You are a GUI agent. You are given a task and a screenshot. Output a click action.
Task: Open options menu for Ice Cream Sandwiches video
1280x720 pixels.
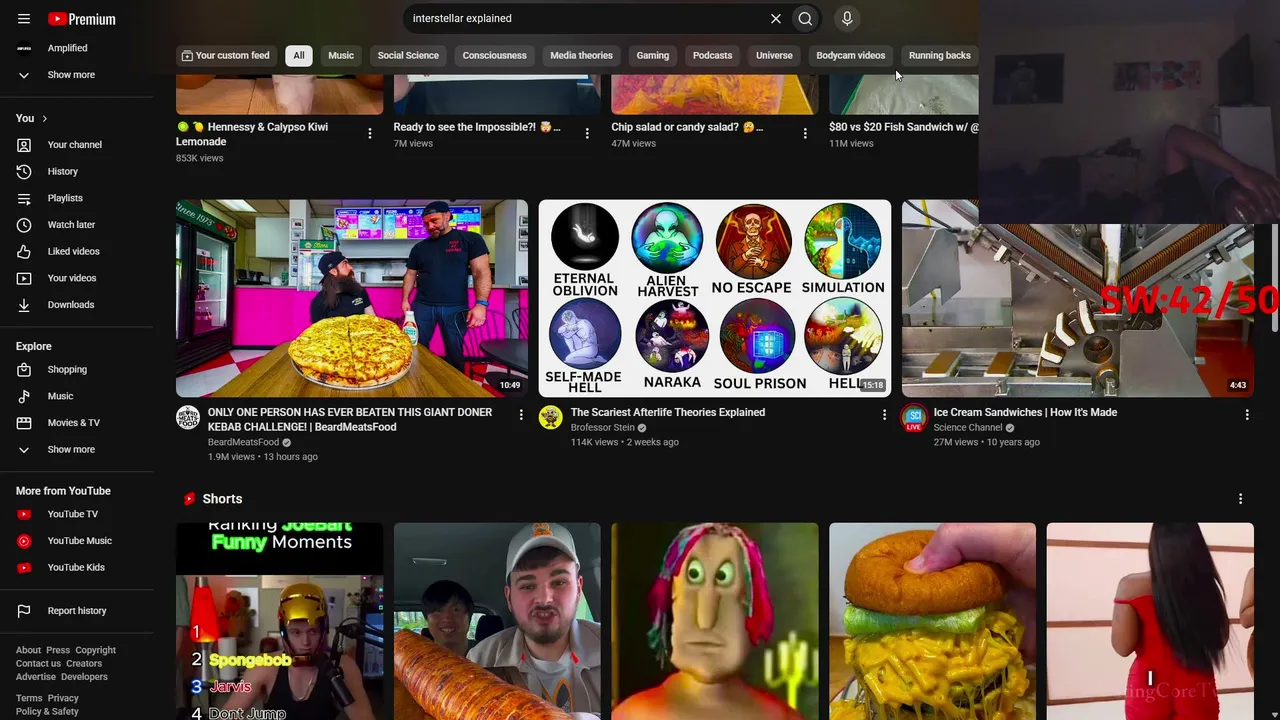pyautogui.click(x=1247, y=414)
